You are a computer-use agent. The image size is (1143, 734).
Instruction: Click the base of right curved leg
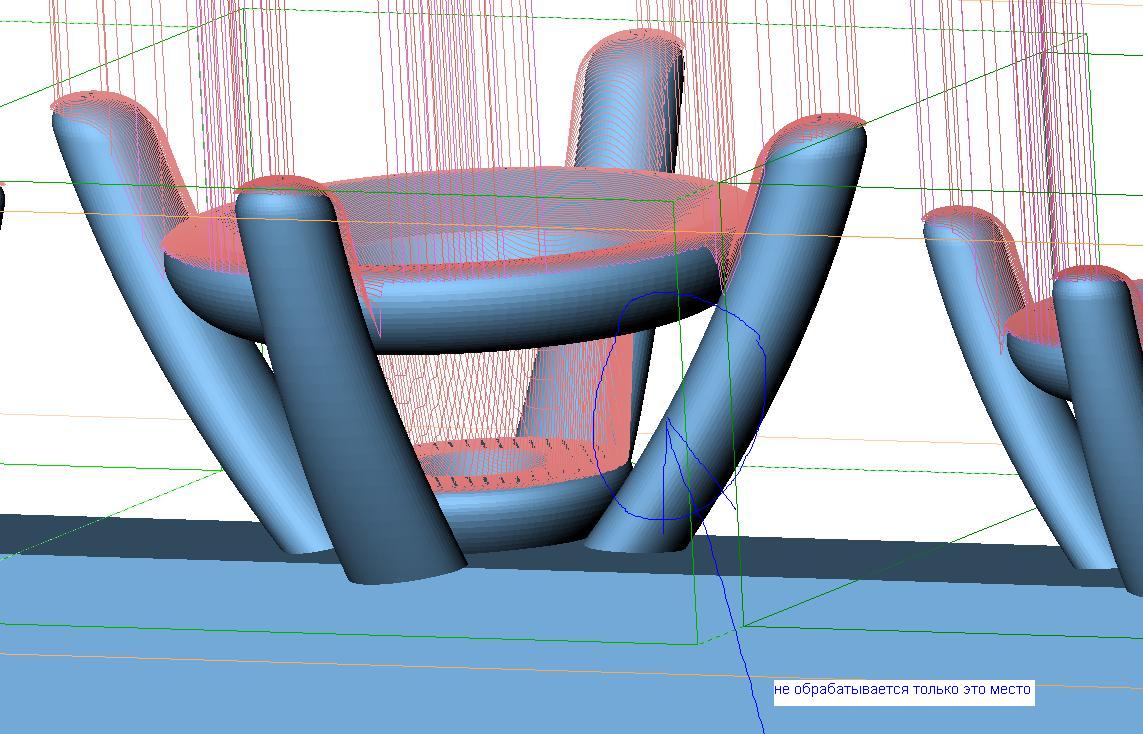click(x=640, y=540)
